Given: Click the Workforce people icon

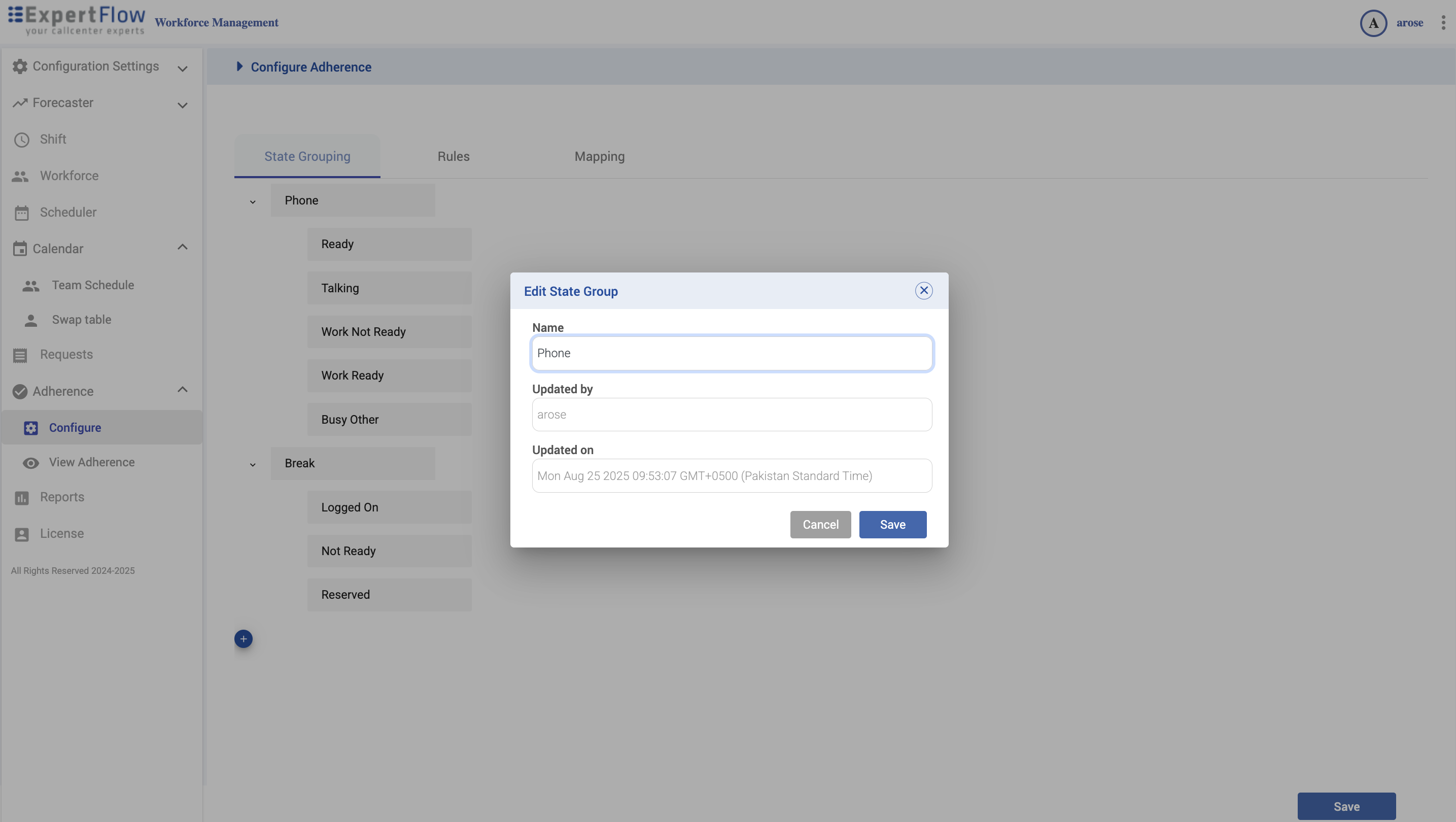Looking at the screenshot, I should point(20,177).
